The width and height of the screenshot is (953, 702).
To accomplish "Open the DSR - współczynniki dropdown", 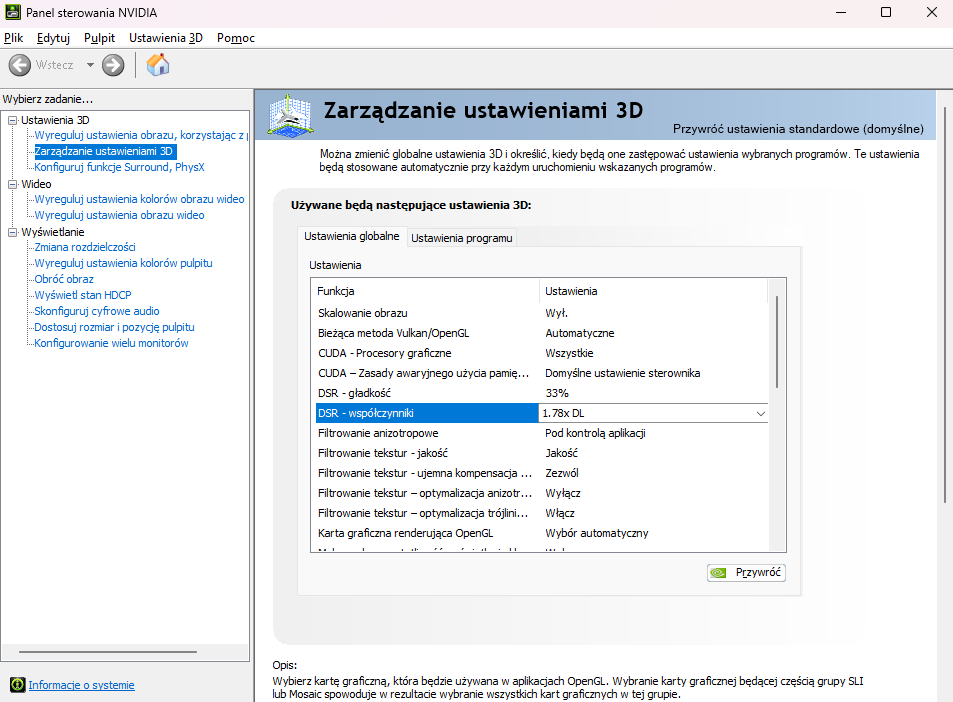I will click(760, 413).
